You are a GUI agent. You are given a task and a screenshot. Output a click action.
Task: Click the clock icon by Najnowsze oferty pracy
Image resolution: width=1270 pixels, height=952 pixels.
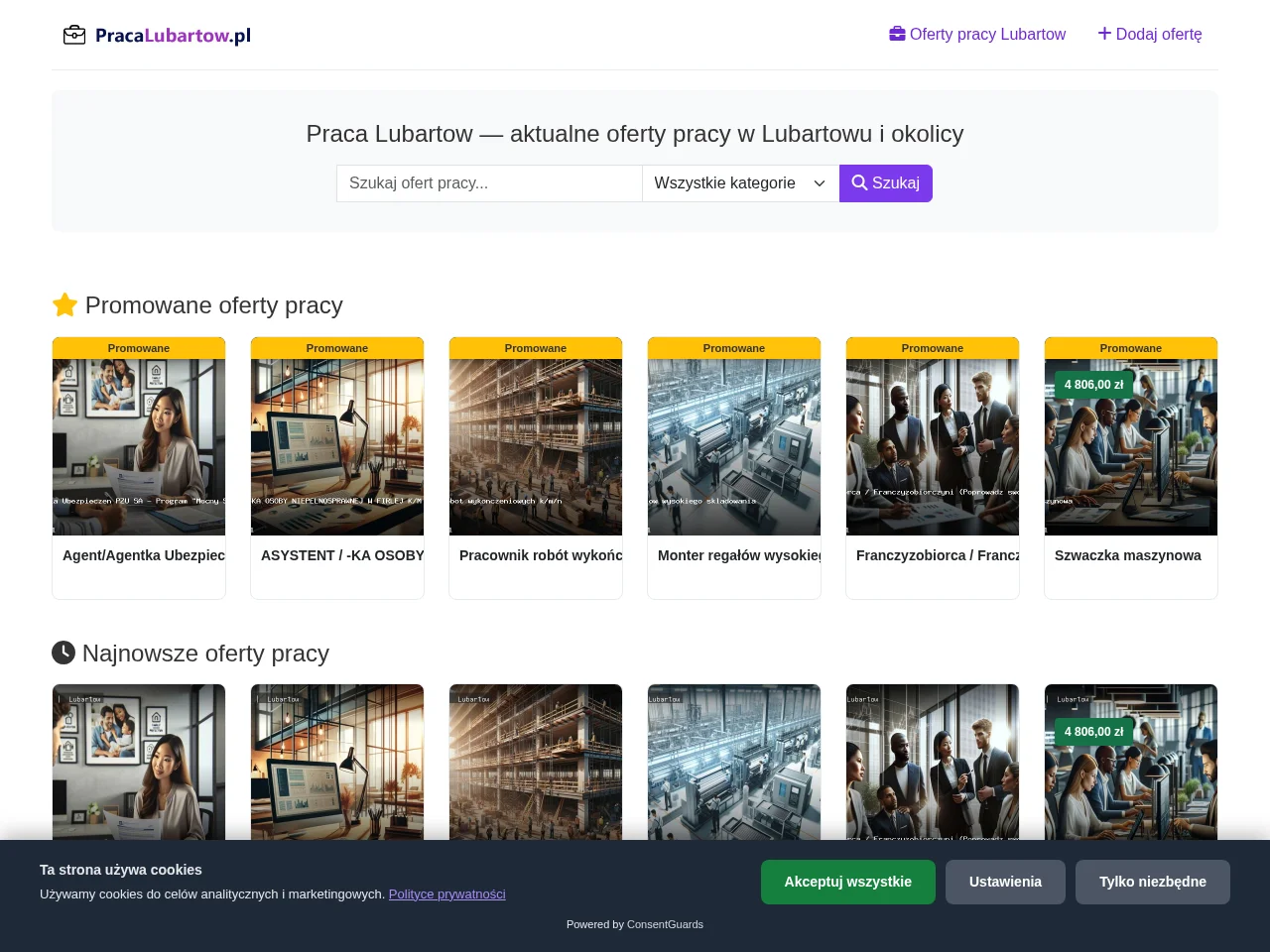point(63,653)
